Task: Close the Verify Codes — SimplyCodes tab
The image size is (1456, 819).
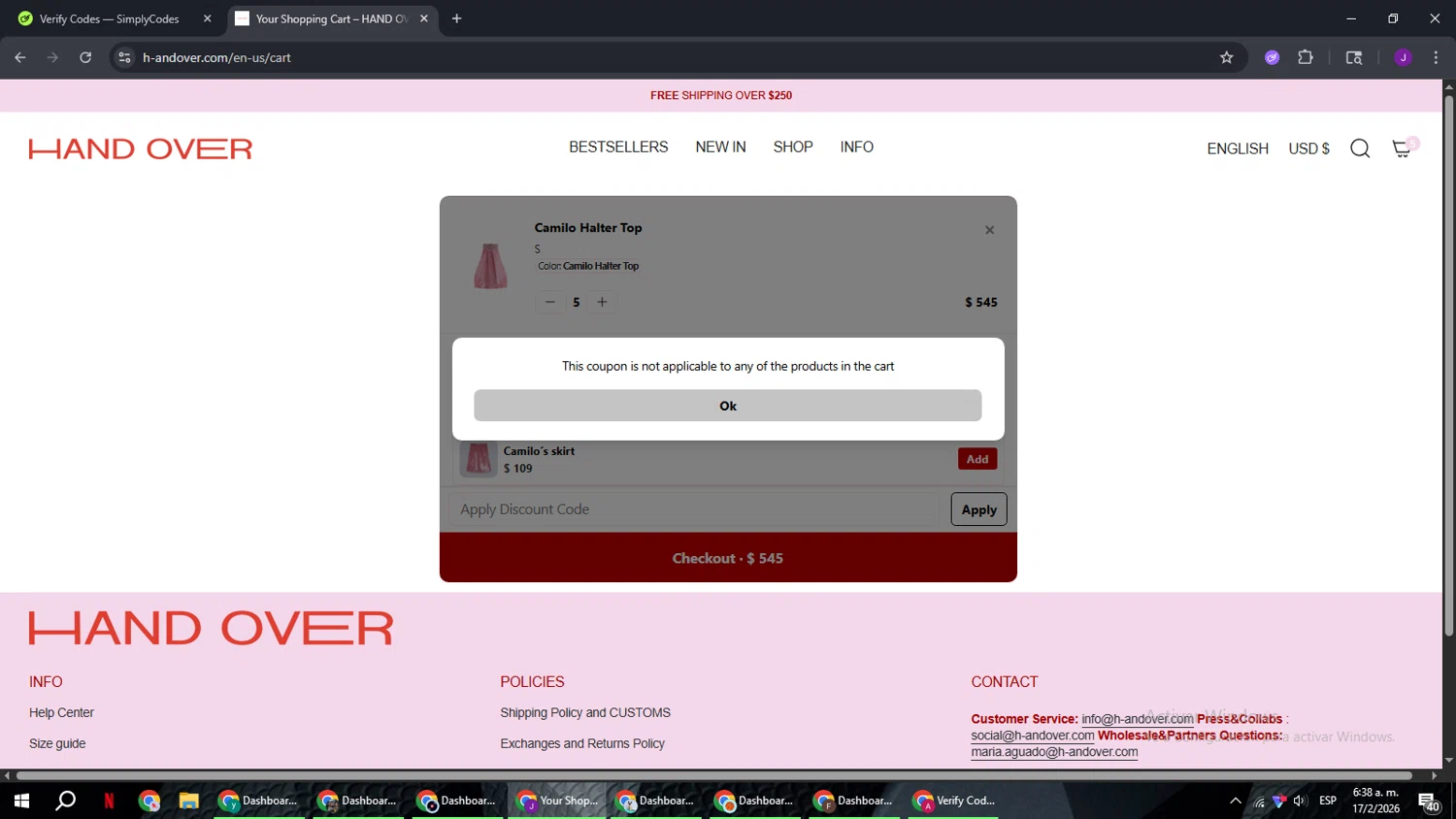Action: 207,18
